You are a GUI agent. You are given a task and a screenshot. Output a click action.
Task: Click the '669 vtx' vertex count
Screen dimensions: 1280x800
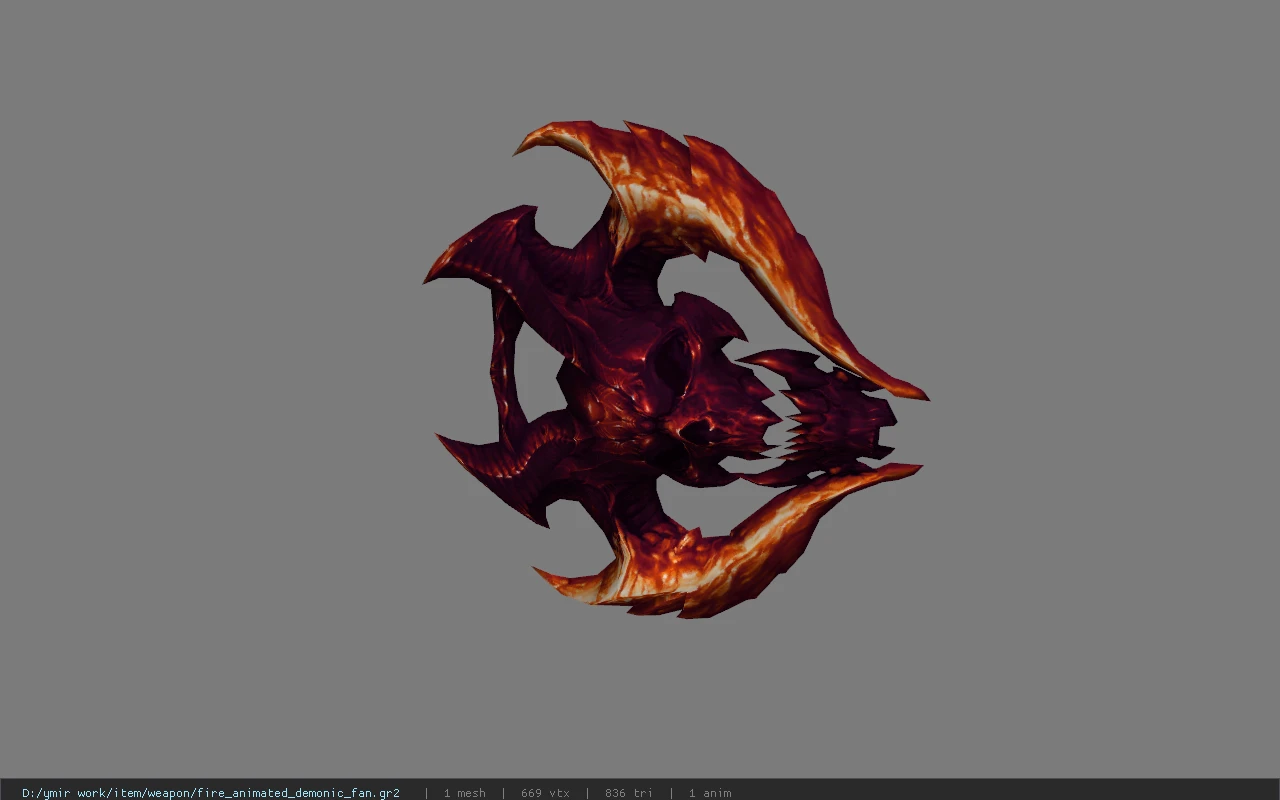[545, 793]
